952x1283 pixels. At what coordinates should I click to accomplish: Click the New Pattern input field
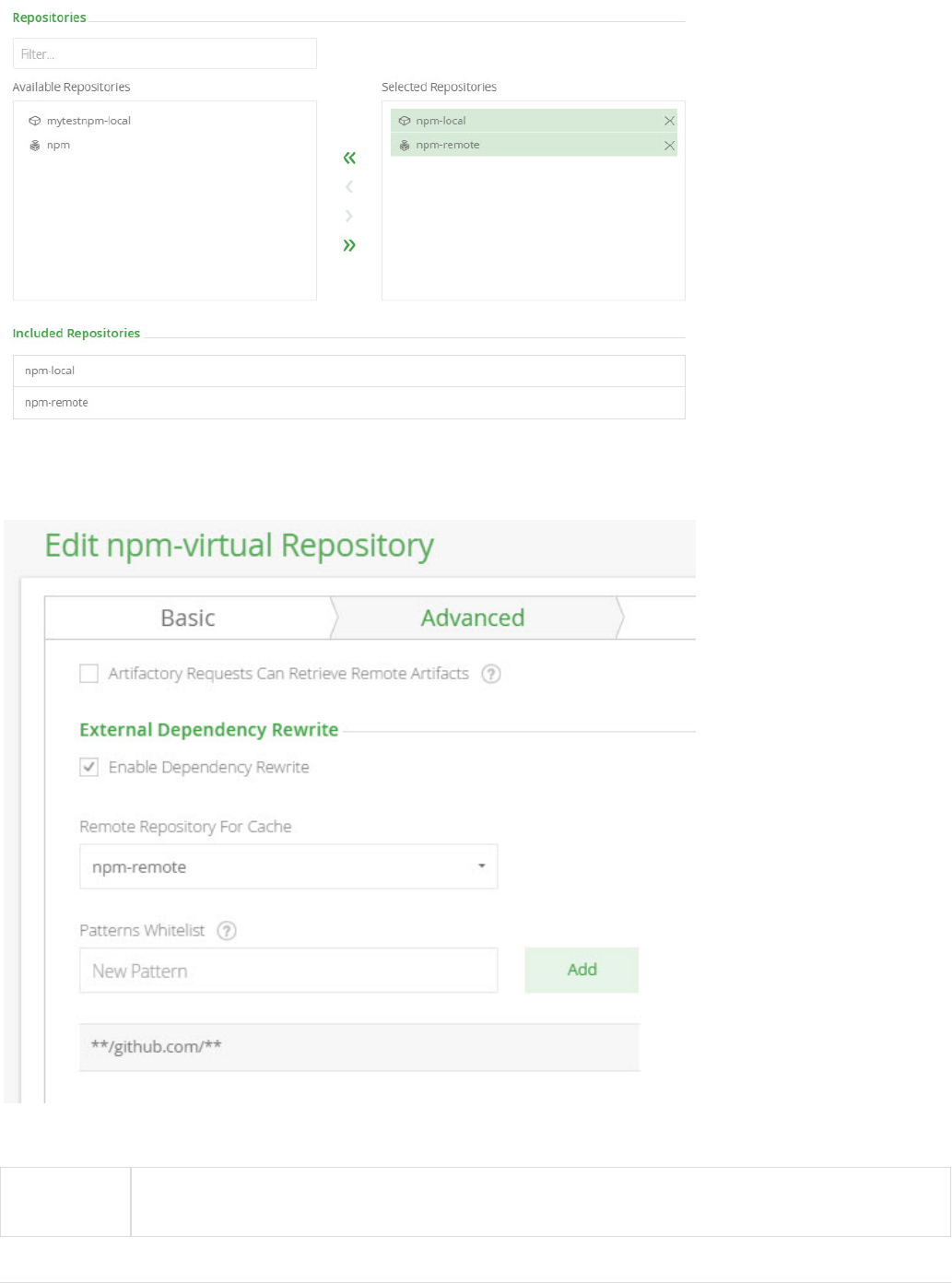point(288,971)
